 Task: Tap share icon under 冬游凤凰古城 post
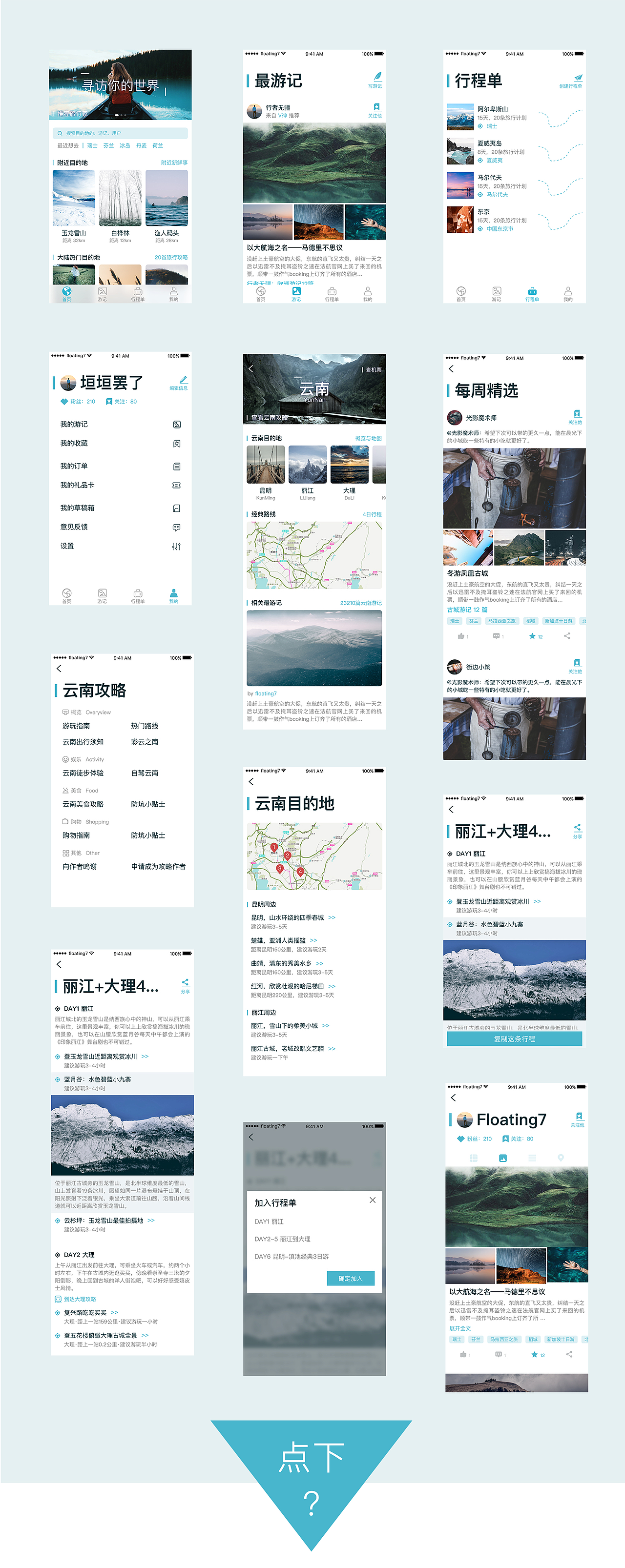567,636
